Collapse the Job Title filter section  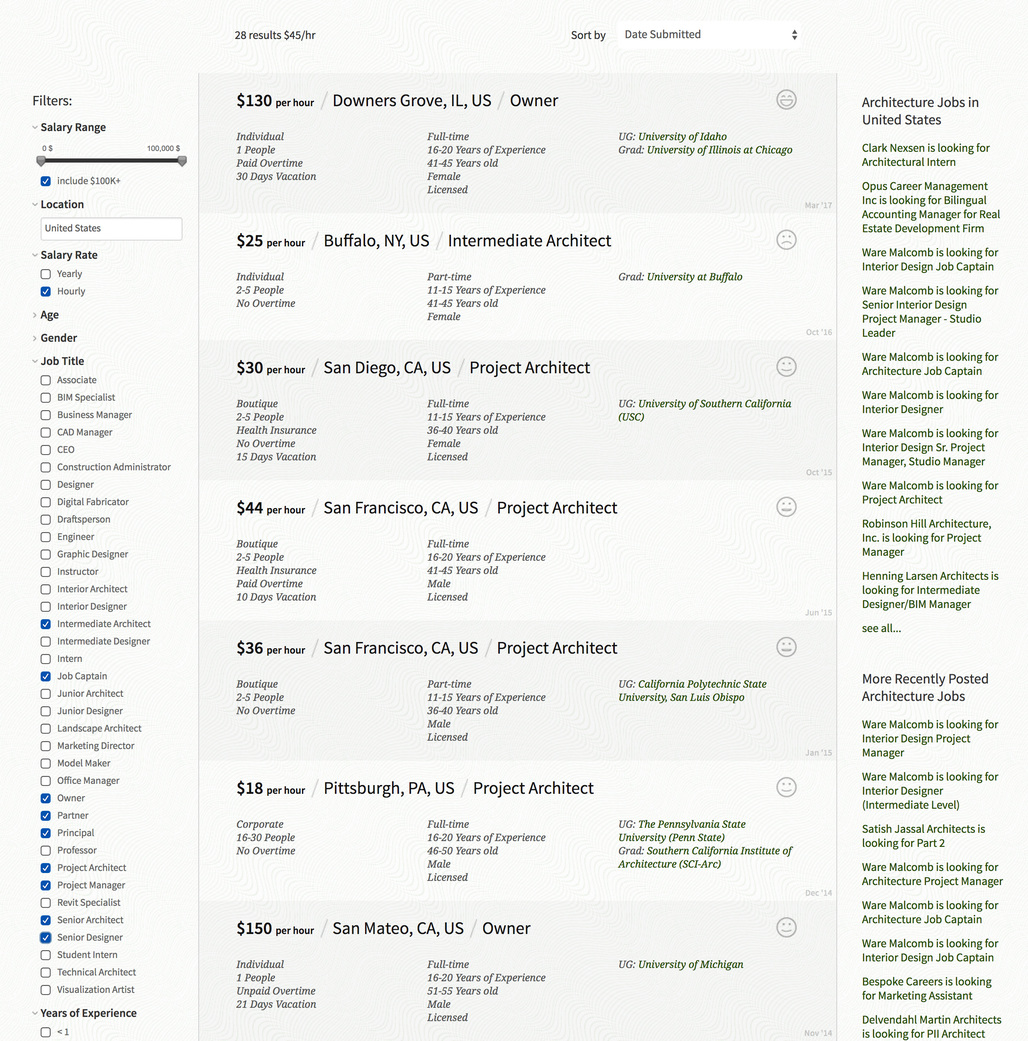pyautogui.click(x=61, y=361)
